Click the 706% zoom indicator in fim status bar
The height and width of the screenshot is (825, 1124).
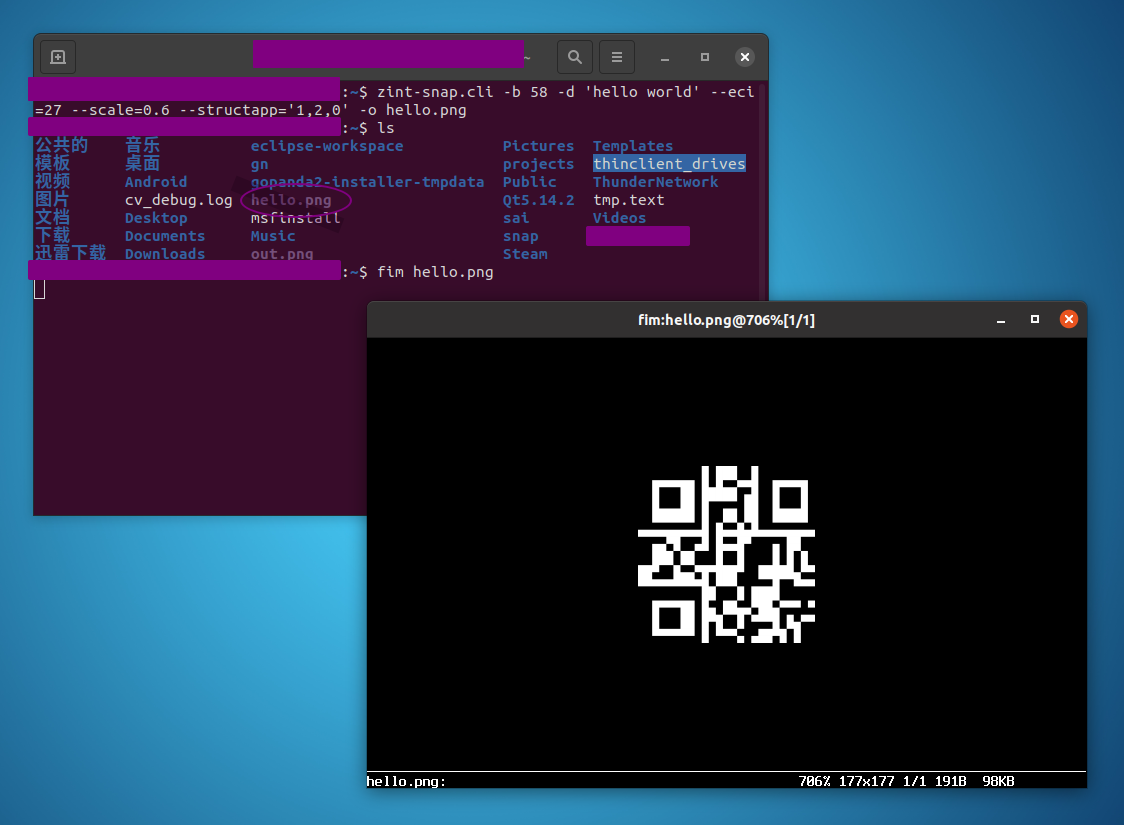pyautogui.click(x=816, y=781)
